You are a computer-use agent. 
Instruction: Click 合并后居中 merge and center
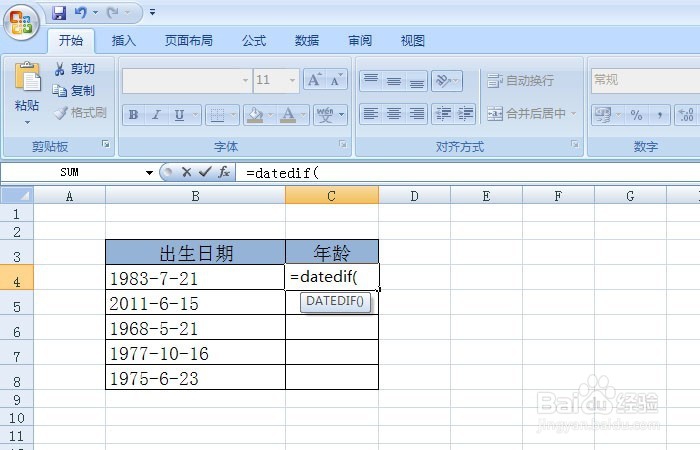click(x=527, y=114)
